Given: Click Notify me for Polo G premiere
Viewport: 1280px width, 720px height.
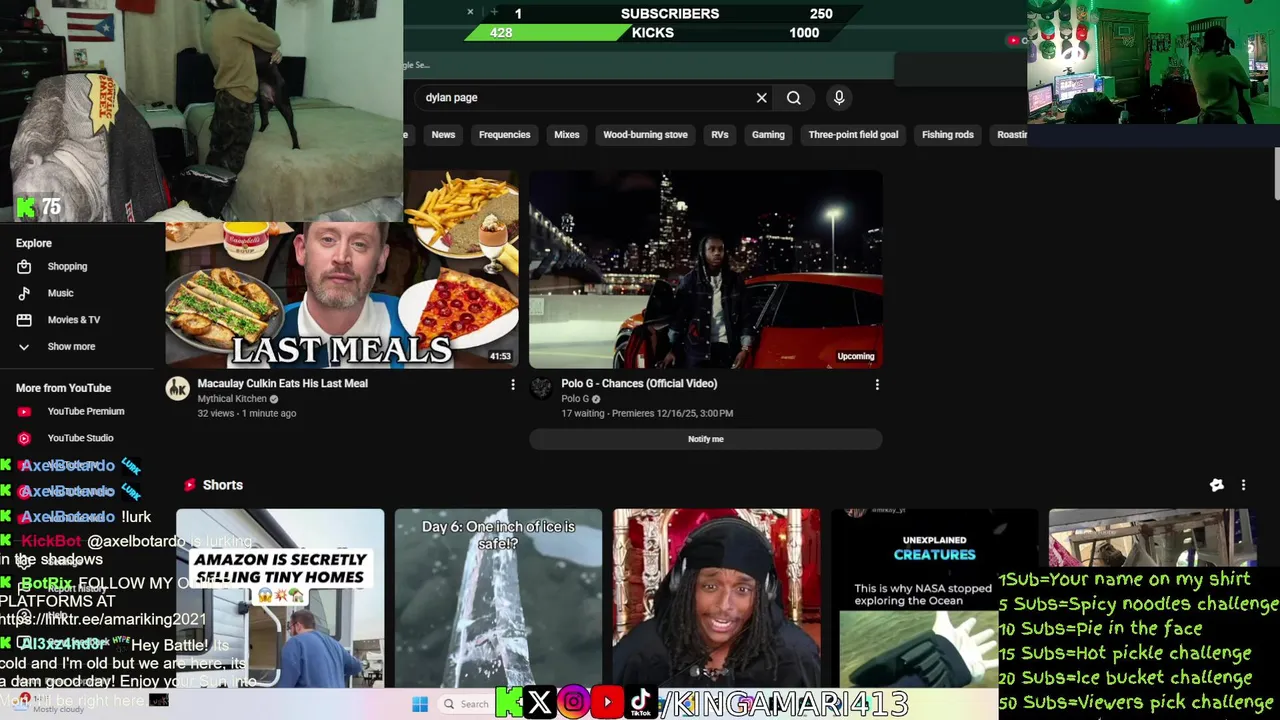Looking at the screenshot, I should pos(706,439).
